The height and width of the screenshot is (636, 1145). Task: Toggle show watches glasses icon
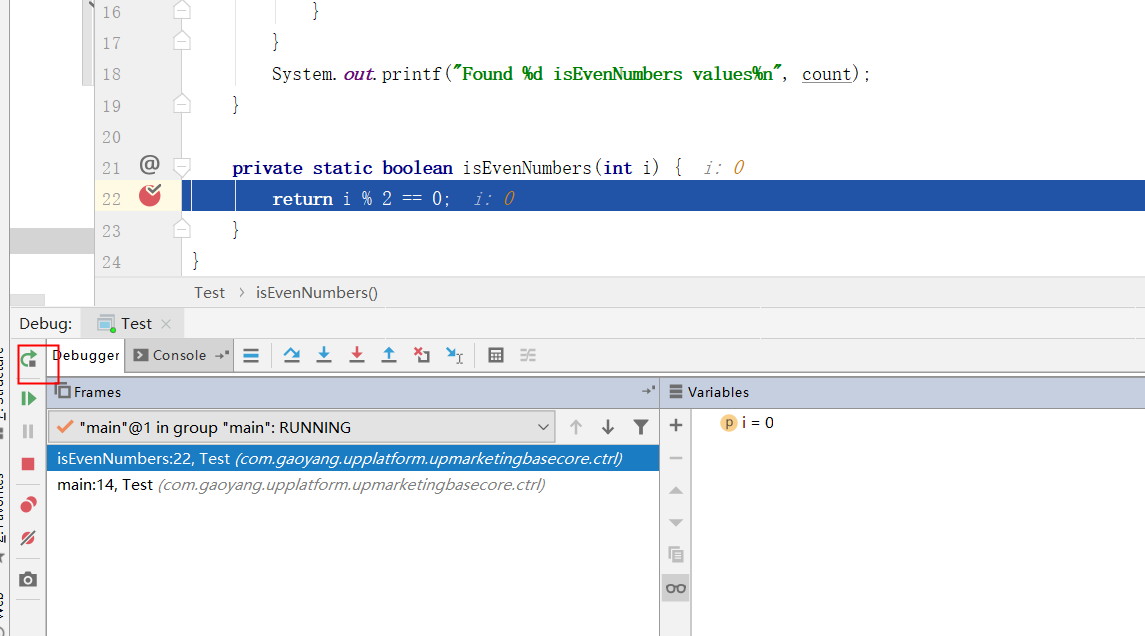(676, 589)
